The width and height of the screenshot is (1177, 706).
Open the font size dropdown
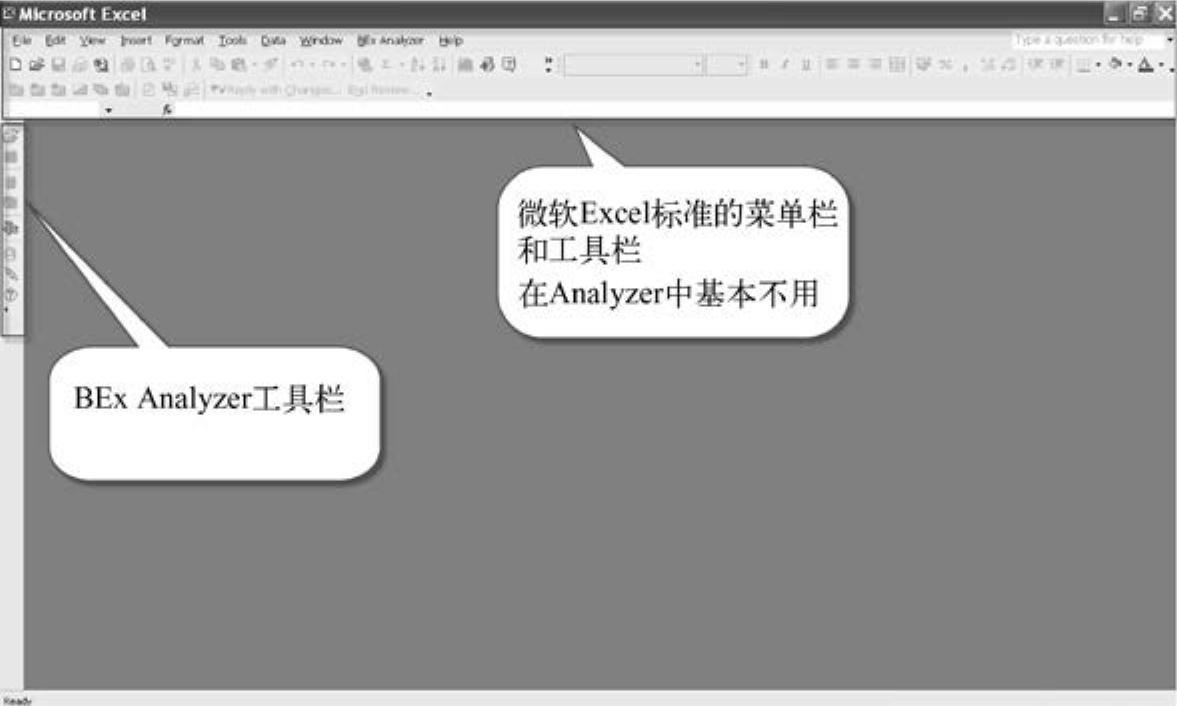click(741, 65)
